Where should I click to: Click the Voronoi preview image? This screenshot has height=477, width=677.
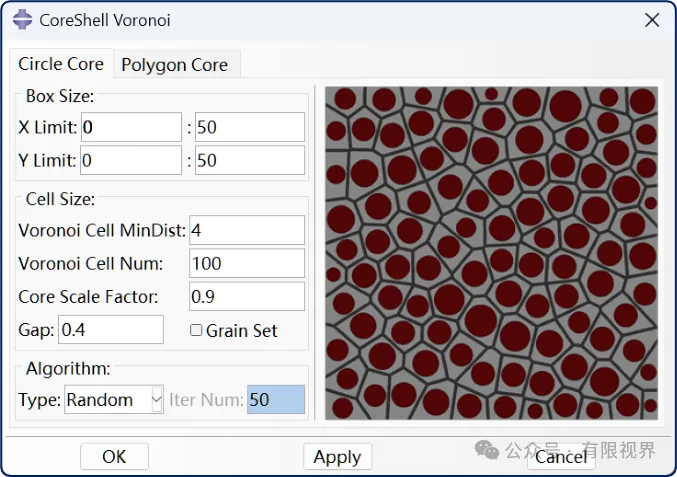click(x=491, y=253)
